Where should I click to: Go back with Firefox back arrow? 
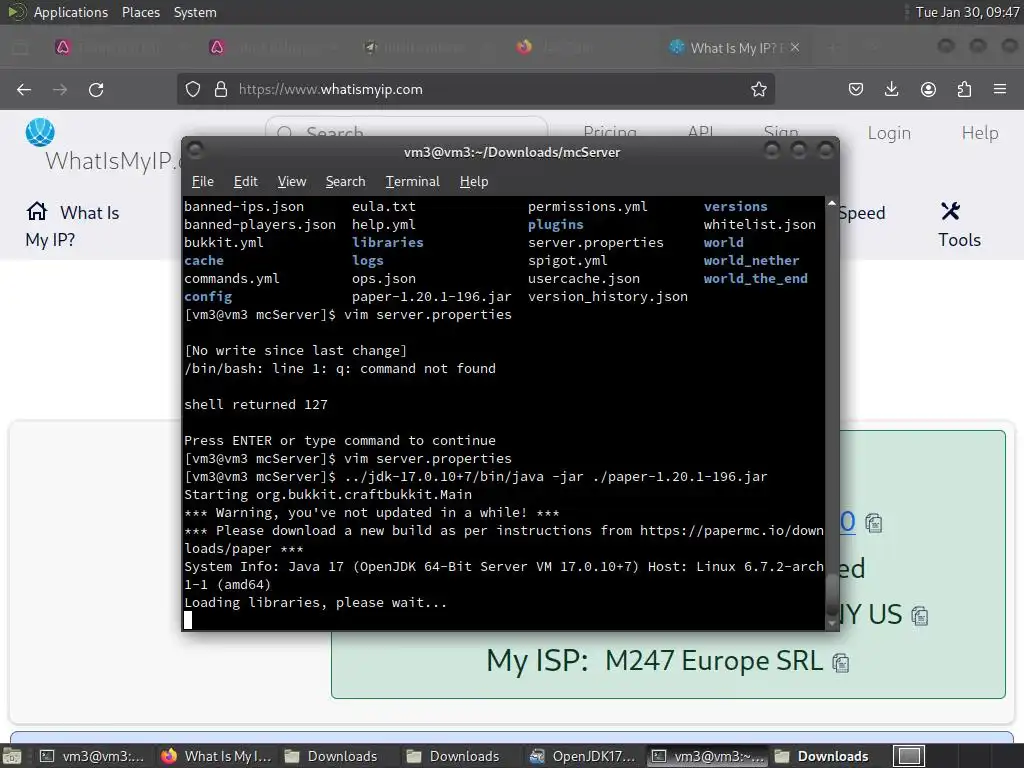click(x=24, y=89)
